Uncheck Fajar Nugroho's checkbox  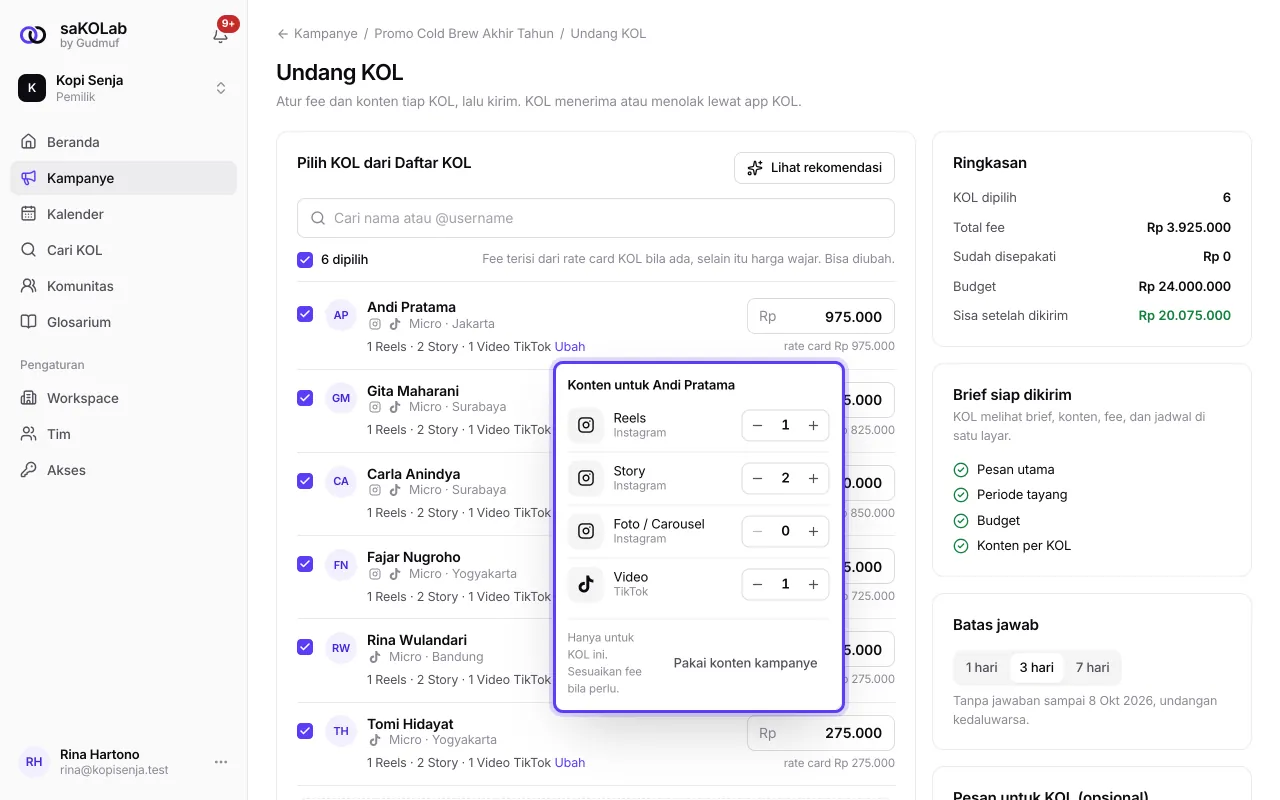coord(305,564)
